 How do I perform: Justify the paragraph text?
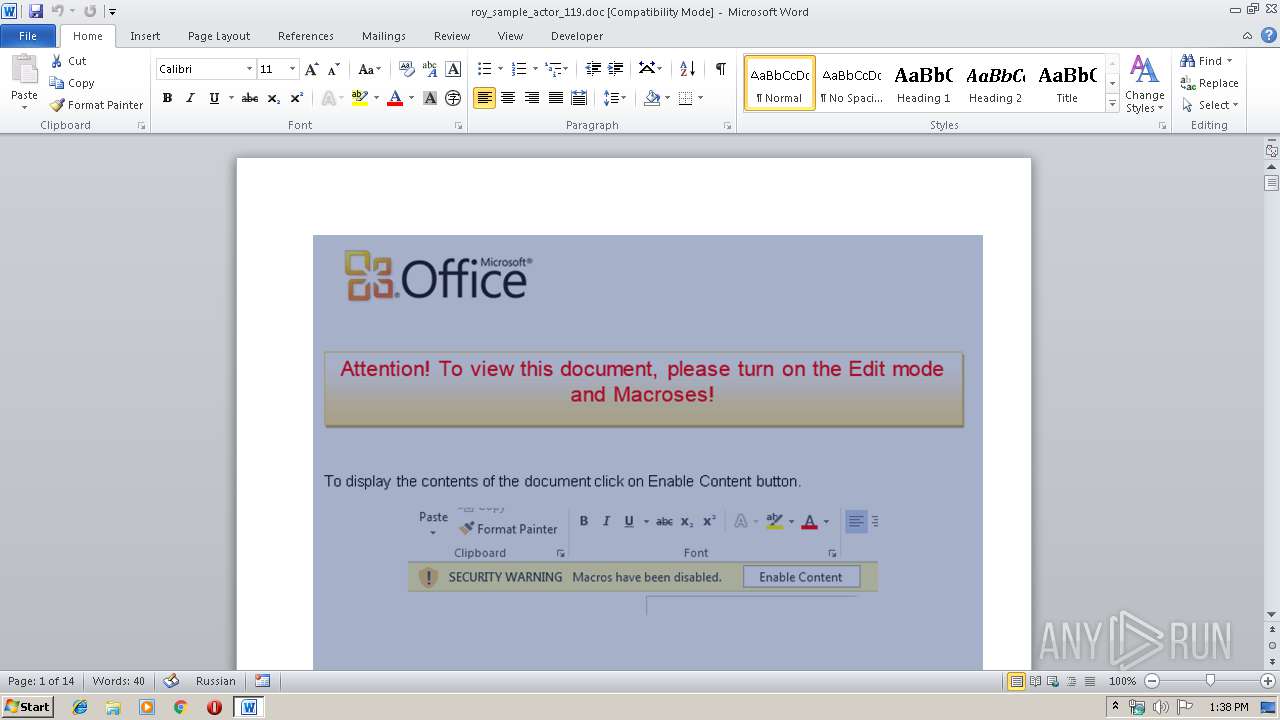[555, 98]
